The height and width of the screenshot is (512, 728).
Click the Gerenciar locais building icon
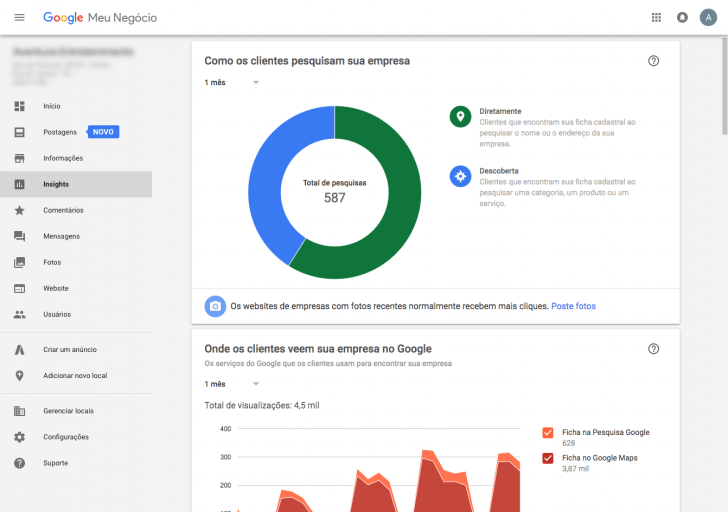tap(20, 411)
